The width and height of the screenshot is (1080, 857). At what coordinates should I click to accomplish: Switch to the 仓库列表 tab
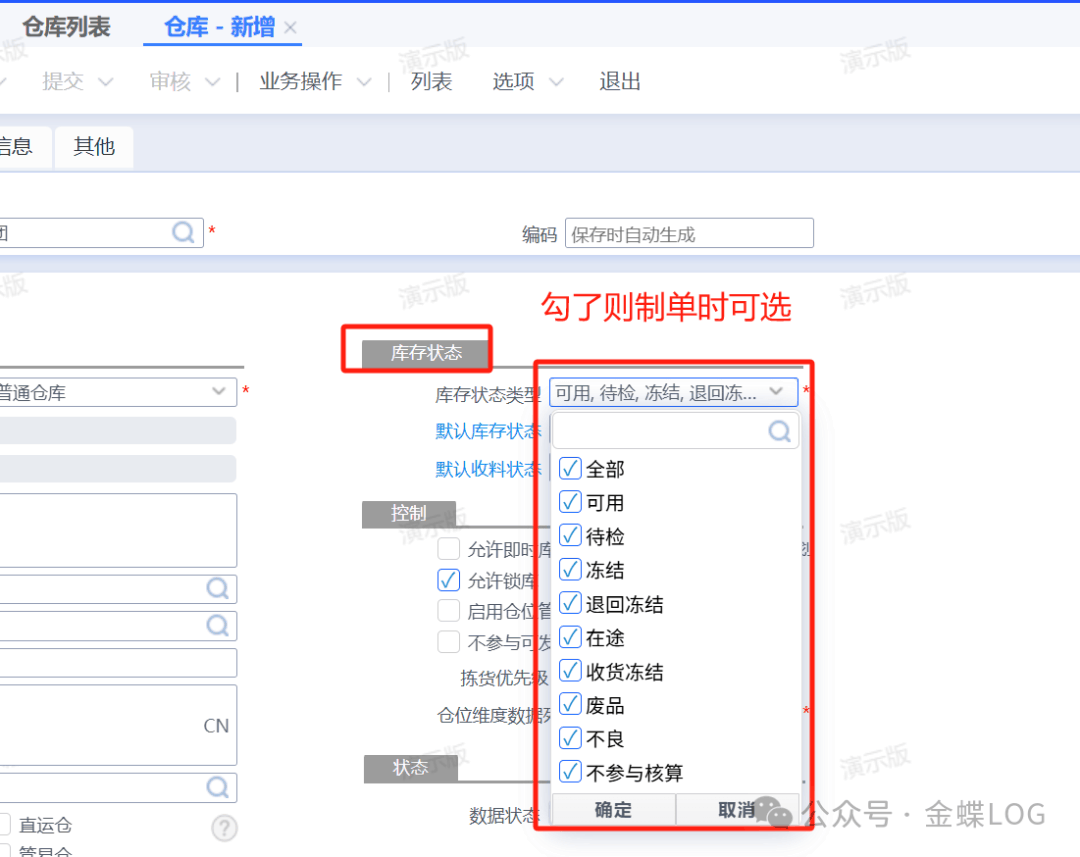(66, 27)
